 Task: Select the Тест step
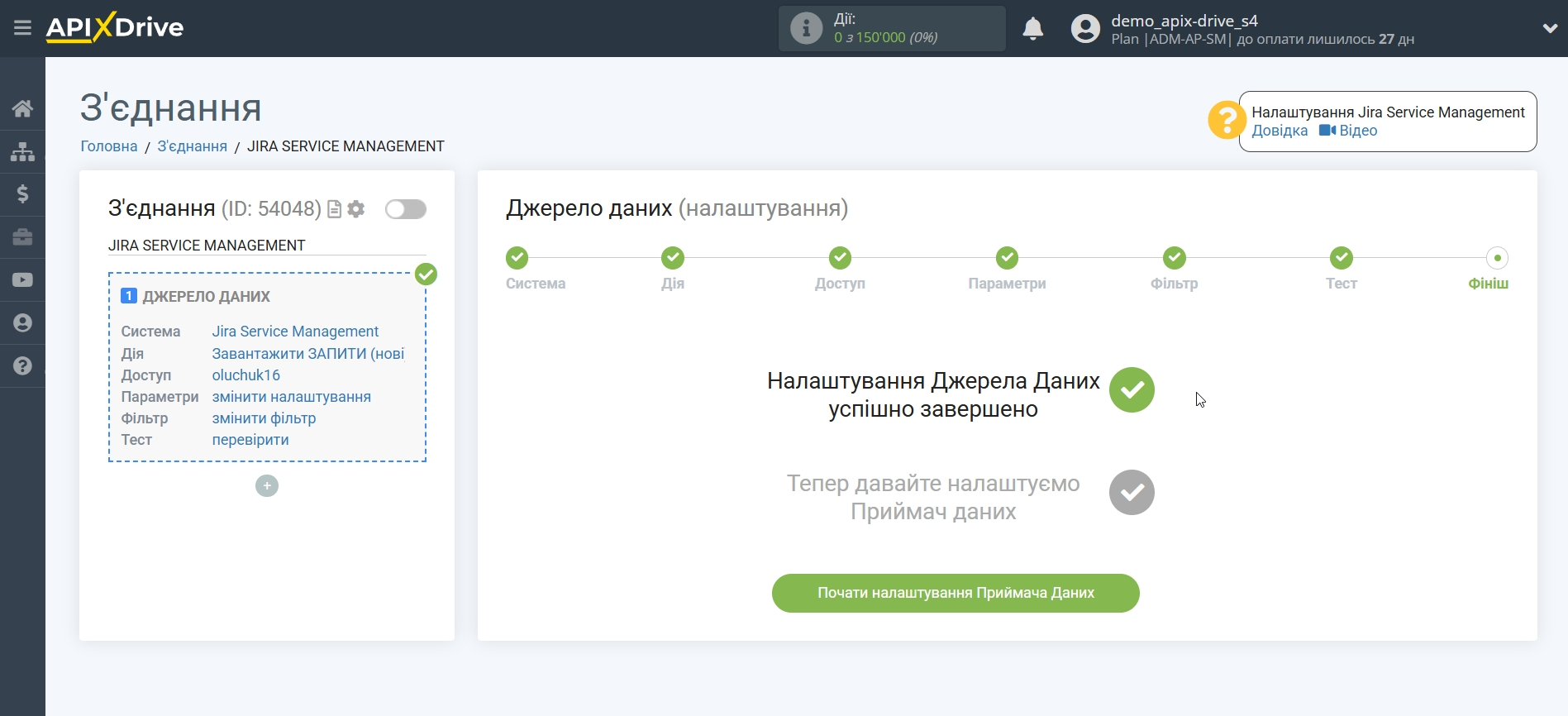(x=1342, y=258)
